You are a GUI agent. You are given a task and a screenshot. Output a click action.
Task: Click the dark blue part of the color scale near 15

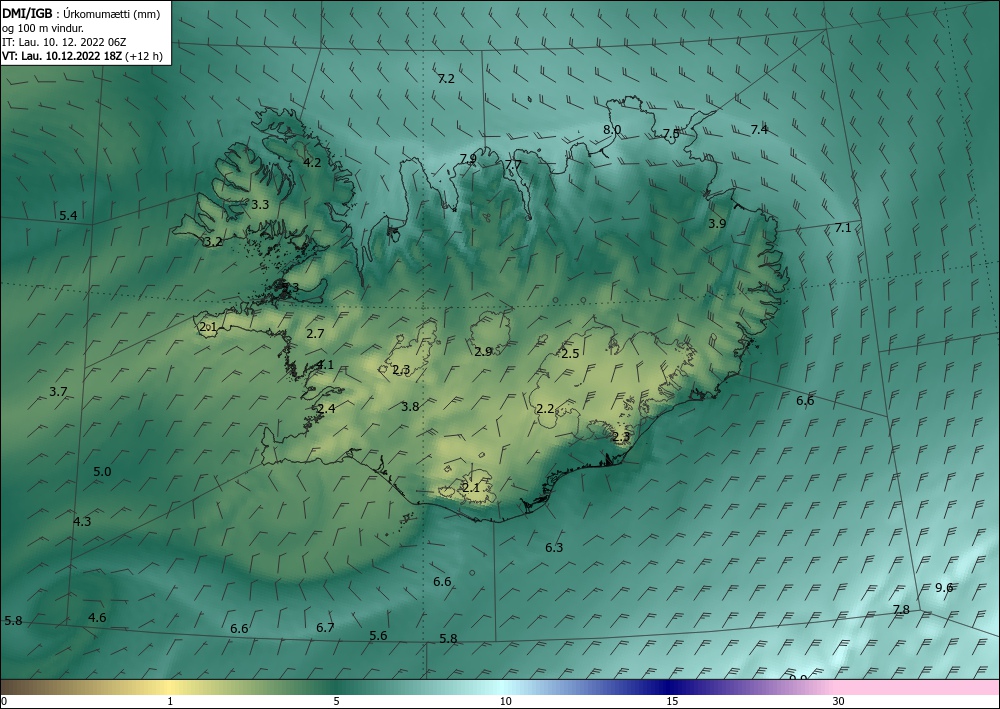pos(668,687)
